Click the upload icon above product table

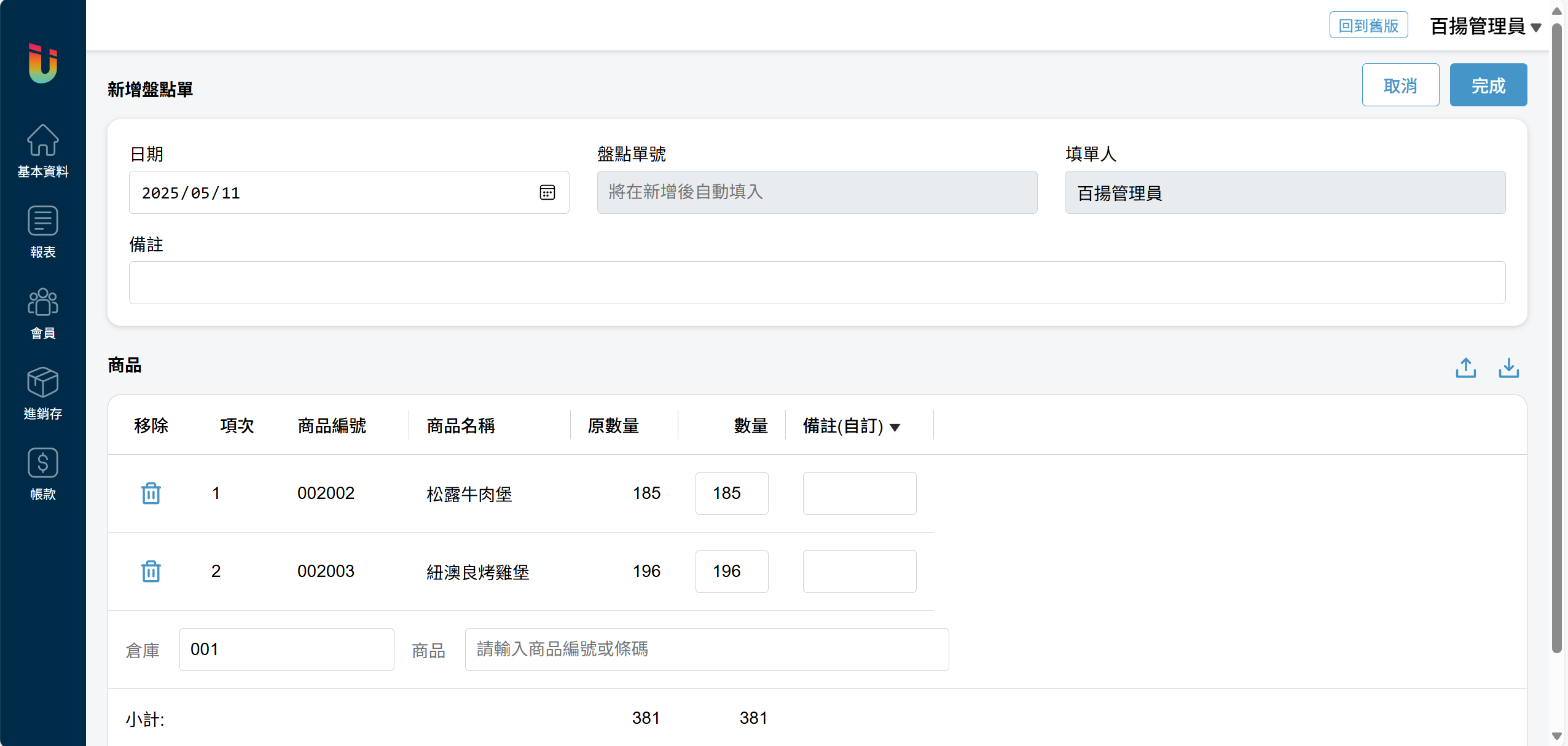point(1465,368)
